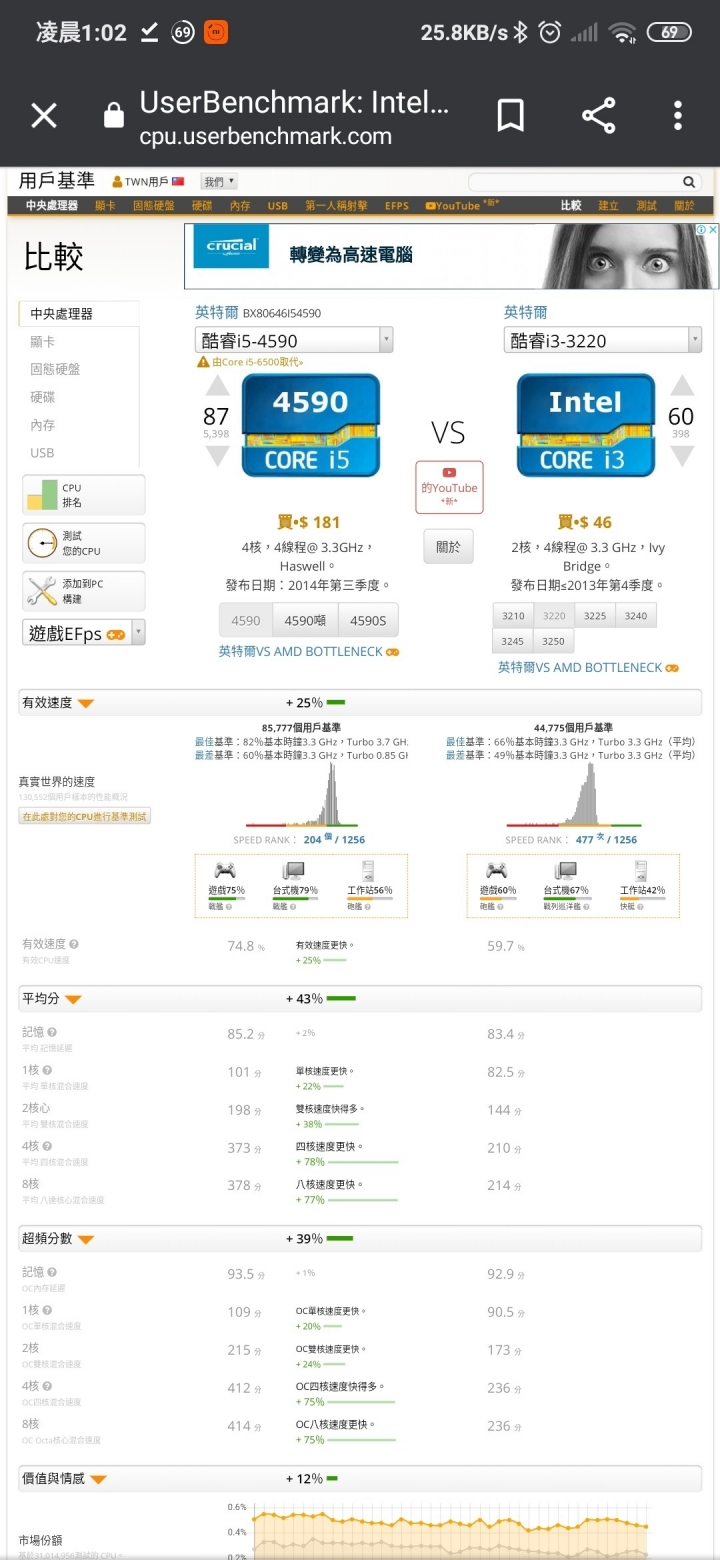720x1560 pixels.
Task: Click 在此處對您的CPU進行基準測試 button
Action: pos(85,816)
